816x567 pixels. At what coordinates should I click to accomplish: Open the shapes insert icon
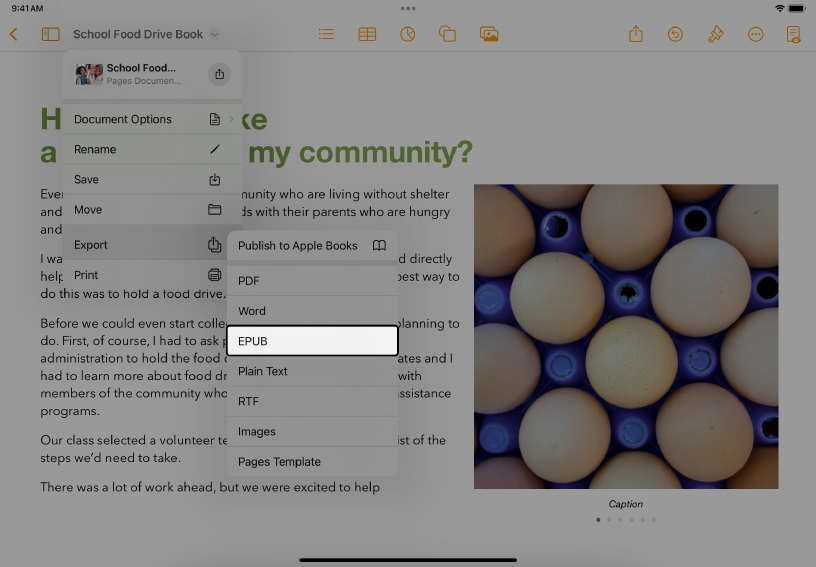coord(447,34)
